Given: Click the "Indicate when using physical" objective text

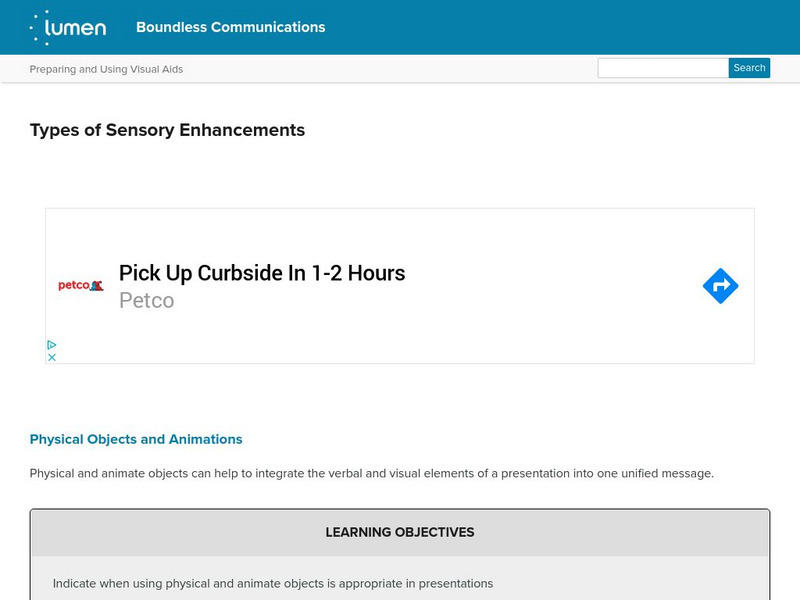Looking at the screenshot, I should click(273, 583).
